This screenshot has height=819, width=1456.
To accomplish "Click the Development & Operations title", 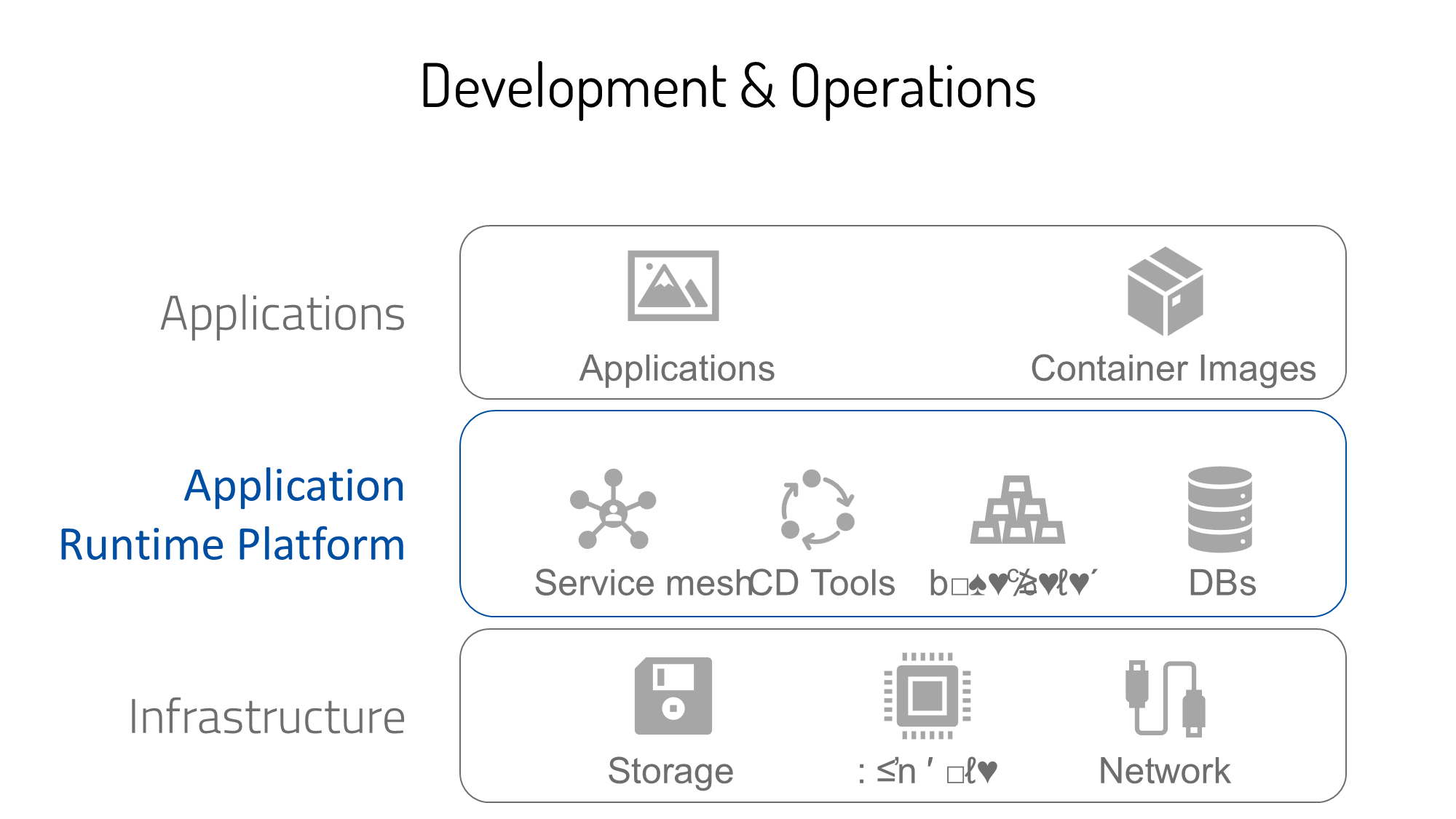I will 728,87.
